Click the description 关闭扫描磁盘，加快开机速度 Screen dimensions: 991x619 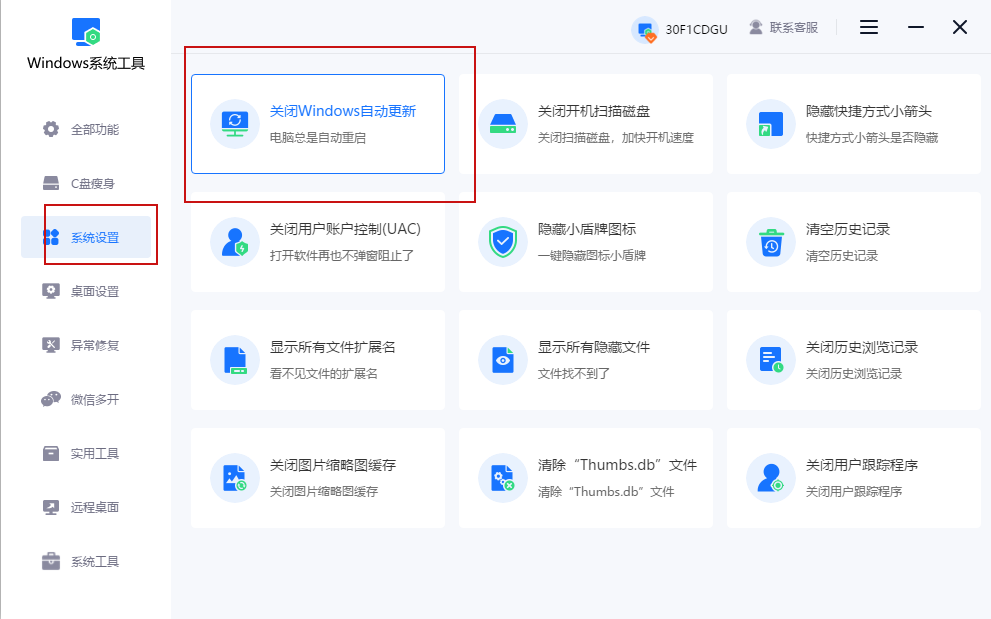point(616,138)
